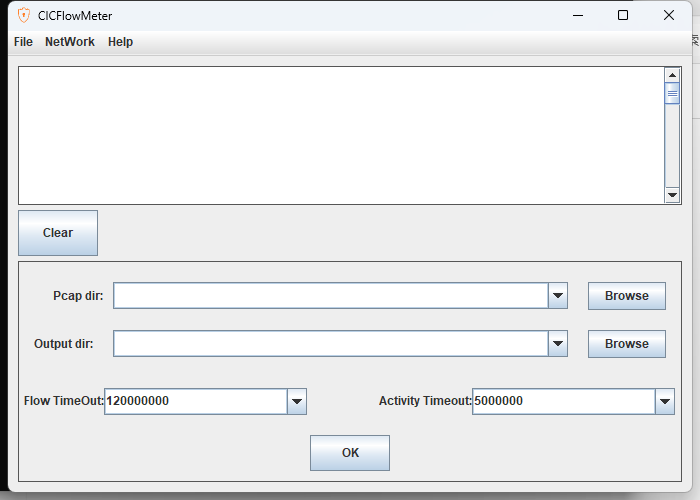The width and height of the screenshot is (700, 500).
Task: Expand the Output dir dropdown arrow
Action: 558,344
